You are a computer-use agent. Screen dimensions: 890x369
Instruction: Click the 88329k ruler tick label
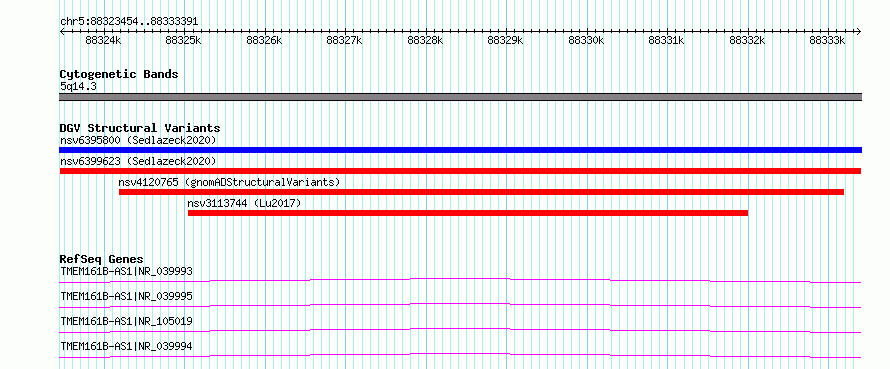click(506, 40)
